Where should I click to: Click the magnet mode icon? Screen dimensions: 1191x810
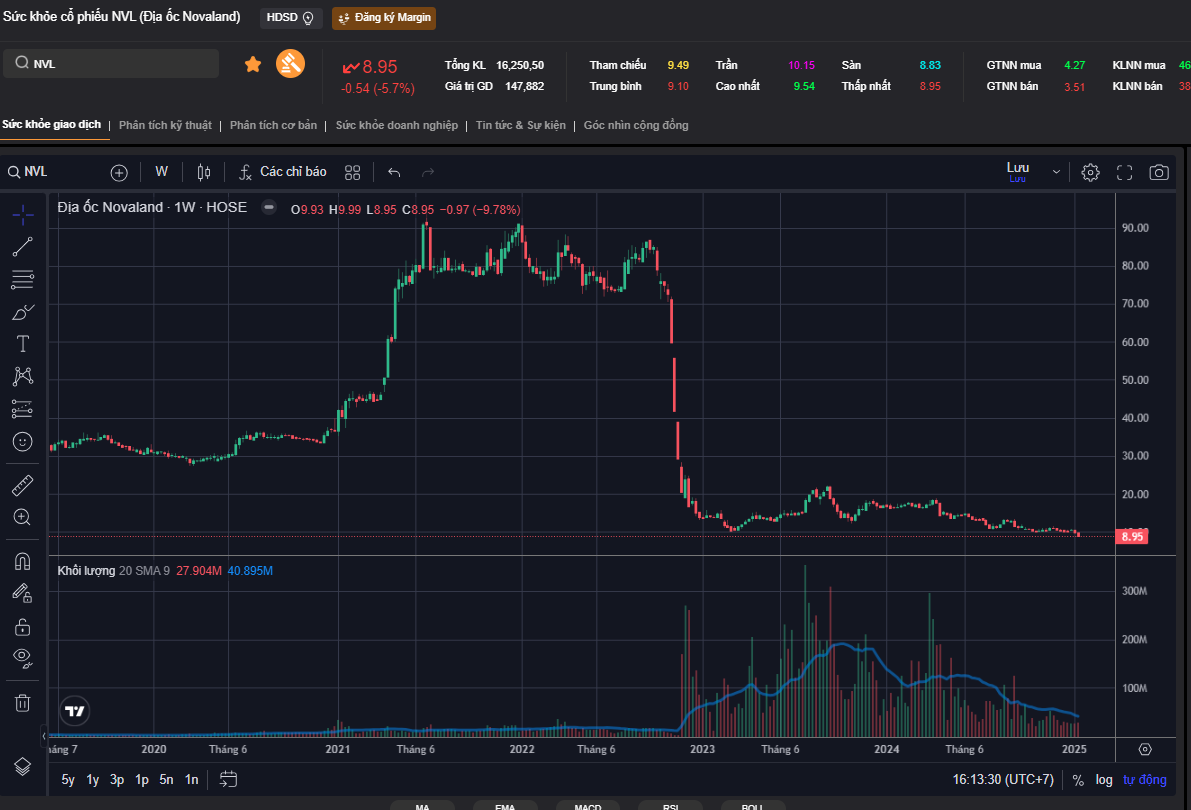pyautogui.click(x=22, y=561)
